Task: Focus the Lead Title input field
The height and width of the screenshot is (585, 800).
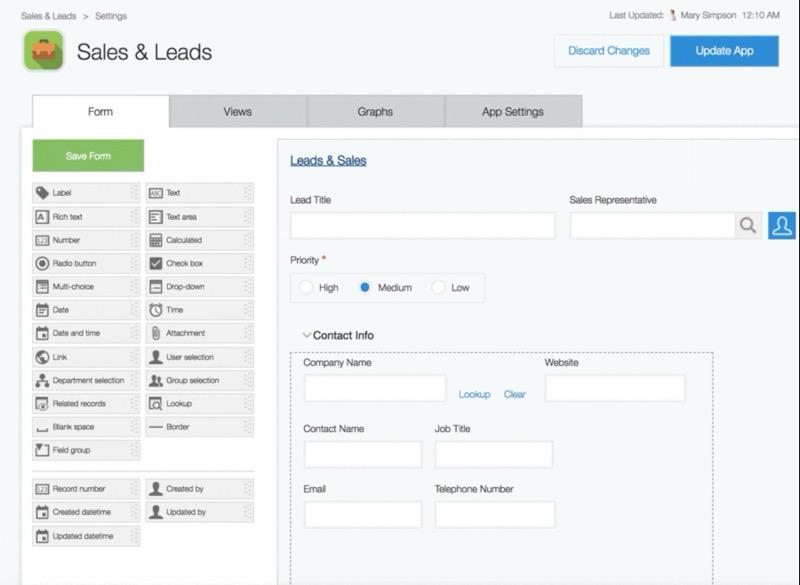Action: tap(423, 225)
